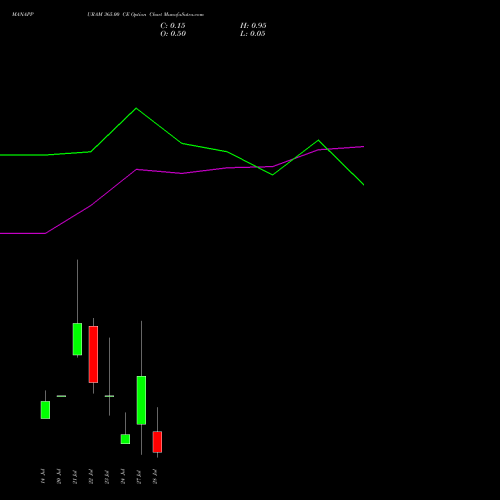Click the red candlestick above '22 Jul'
Image resolution: width=500 pixels, height=500 pixels.
(x=93, y=354)
